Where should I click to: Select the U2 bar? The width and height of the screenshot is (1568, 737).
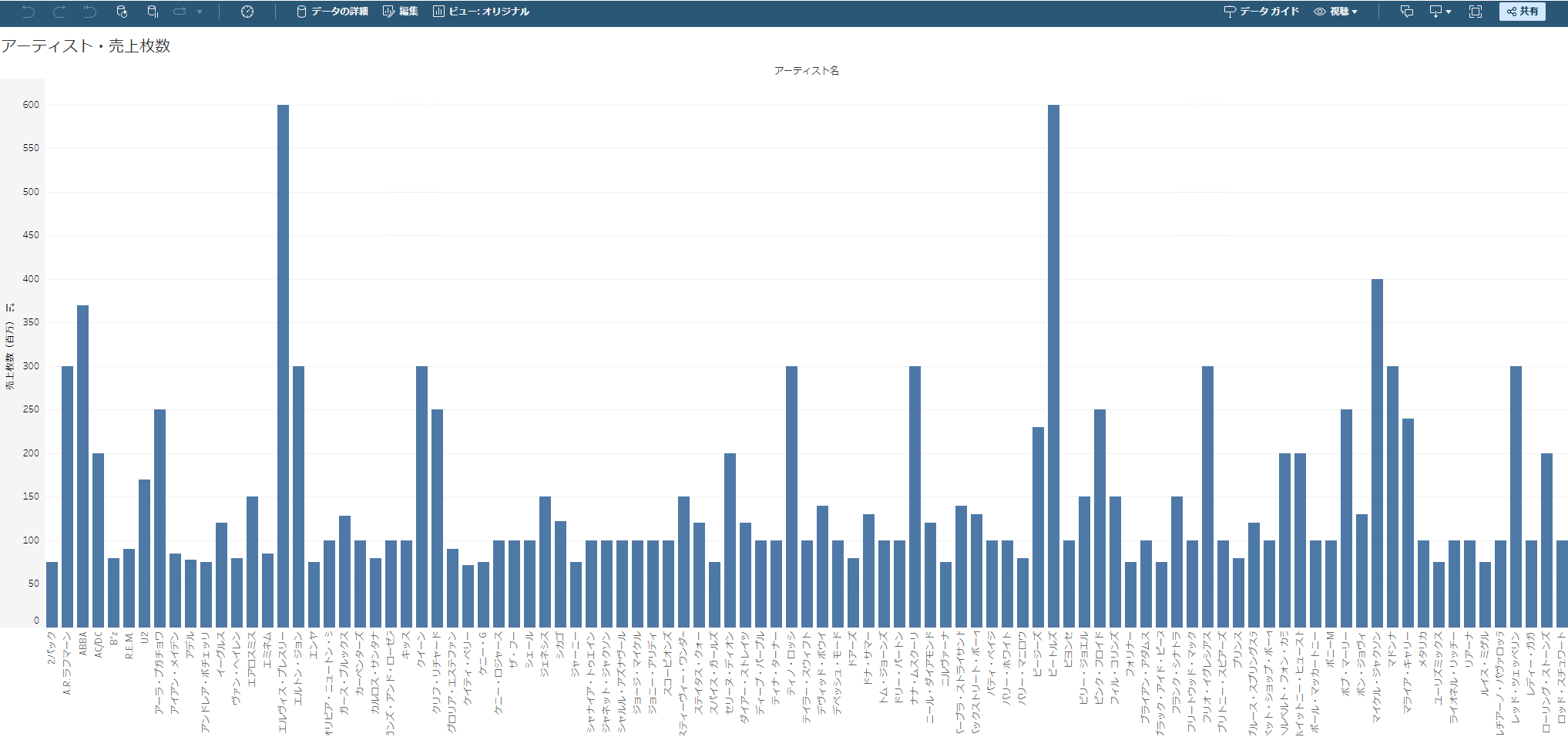(144, 553)
